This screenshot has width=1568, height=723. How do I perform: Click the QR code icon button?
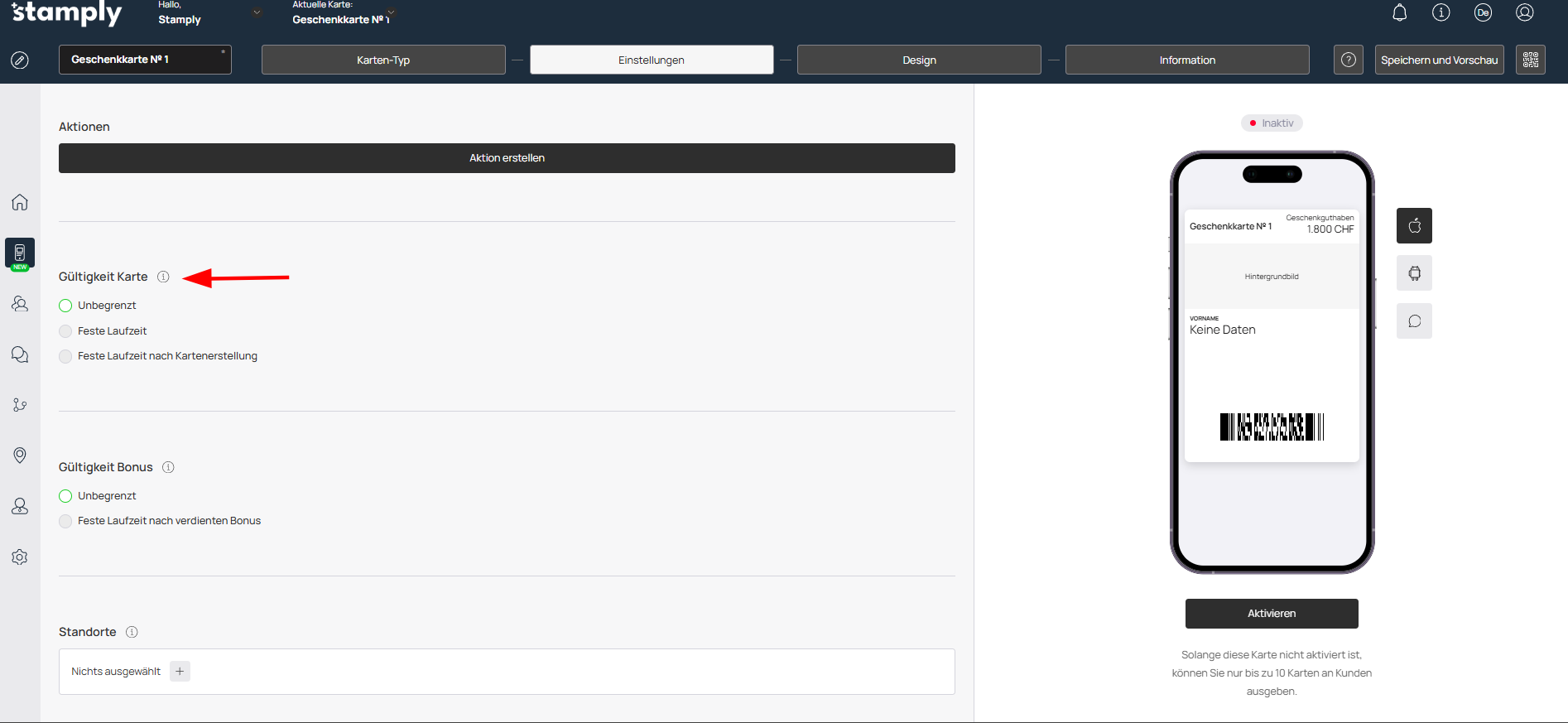(1530, 60)
